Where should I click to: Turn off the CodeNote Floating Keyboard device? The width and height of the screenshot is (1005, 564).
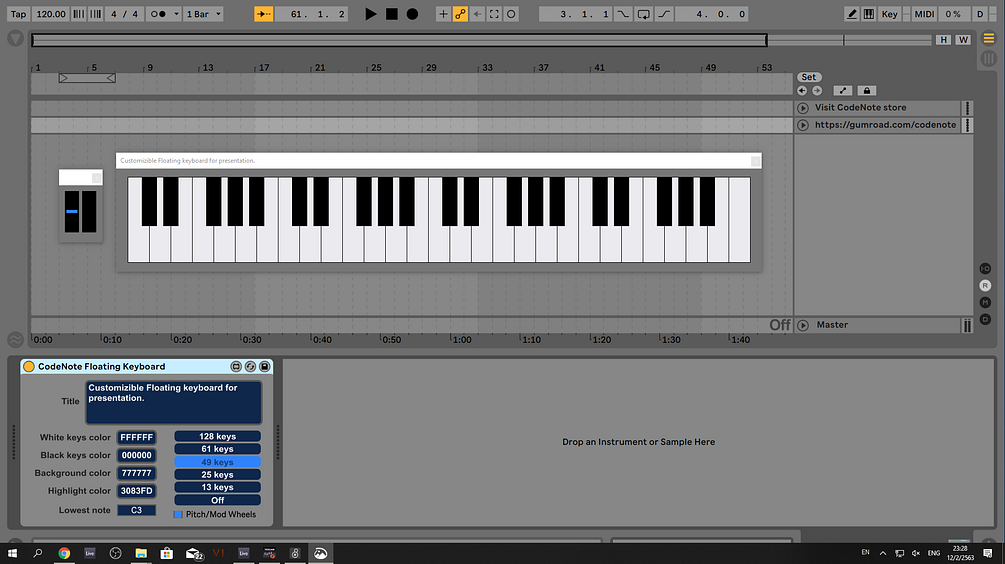pyautogui.click(x=29, y=367)
